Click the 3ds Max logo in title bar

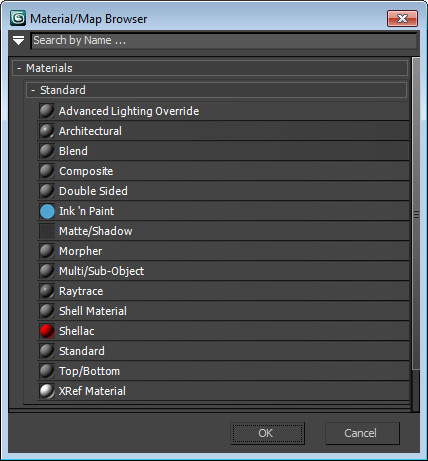click(x=18, y=18)
